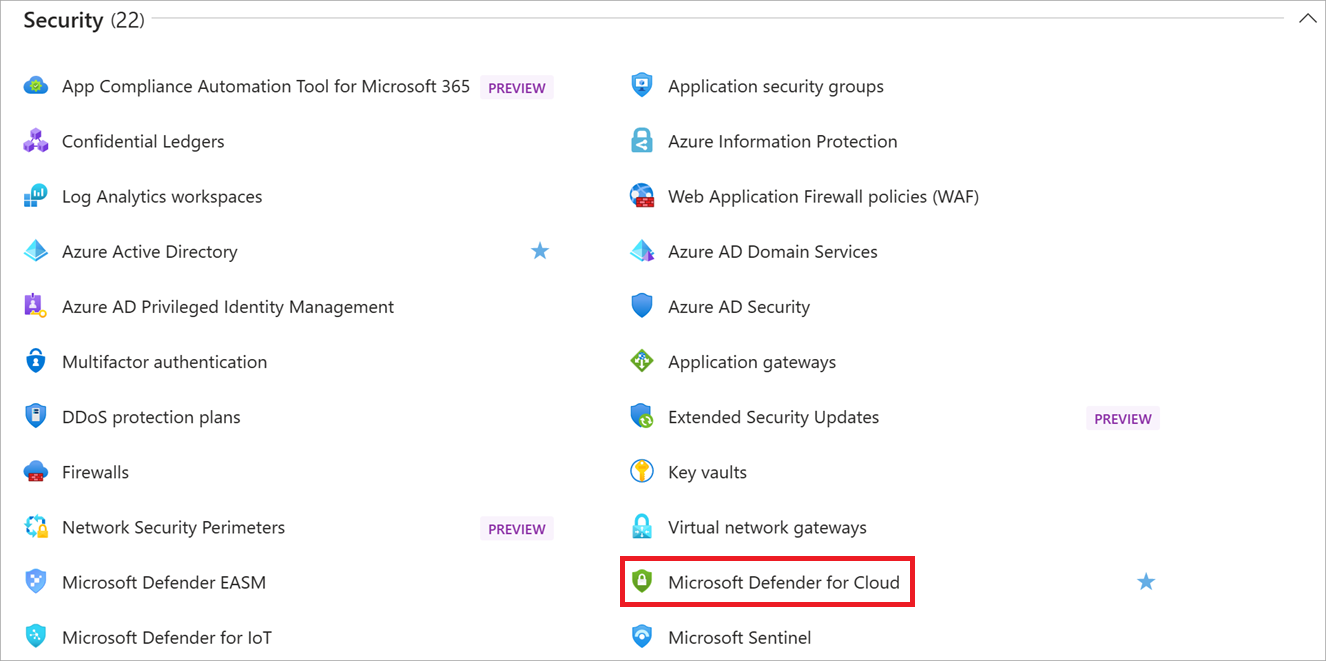Image resolution: width=1326 pixels, height=661 pixels.
Task: Open the Confidential Ledgers service
Action: (143, 141)
